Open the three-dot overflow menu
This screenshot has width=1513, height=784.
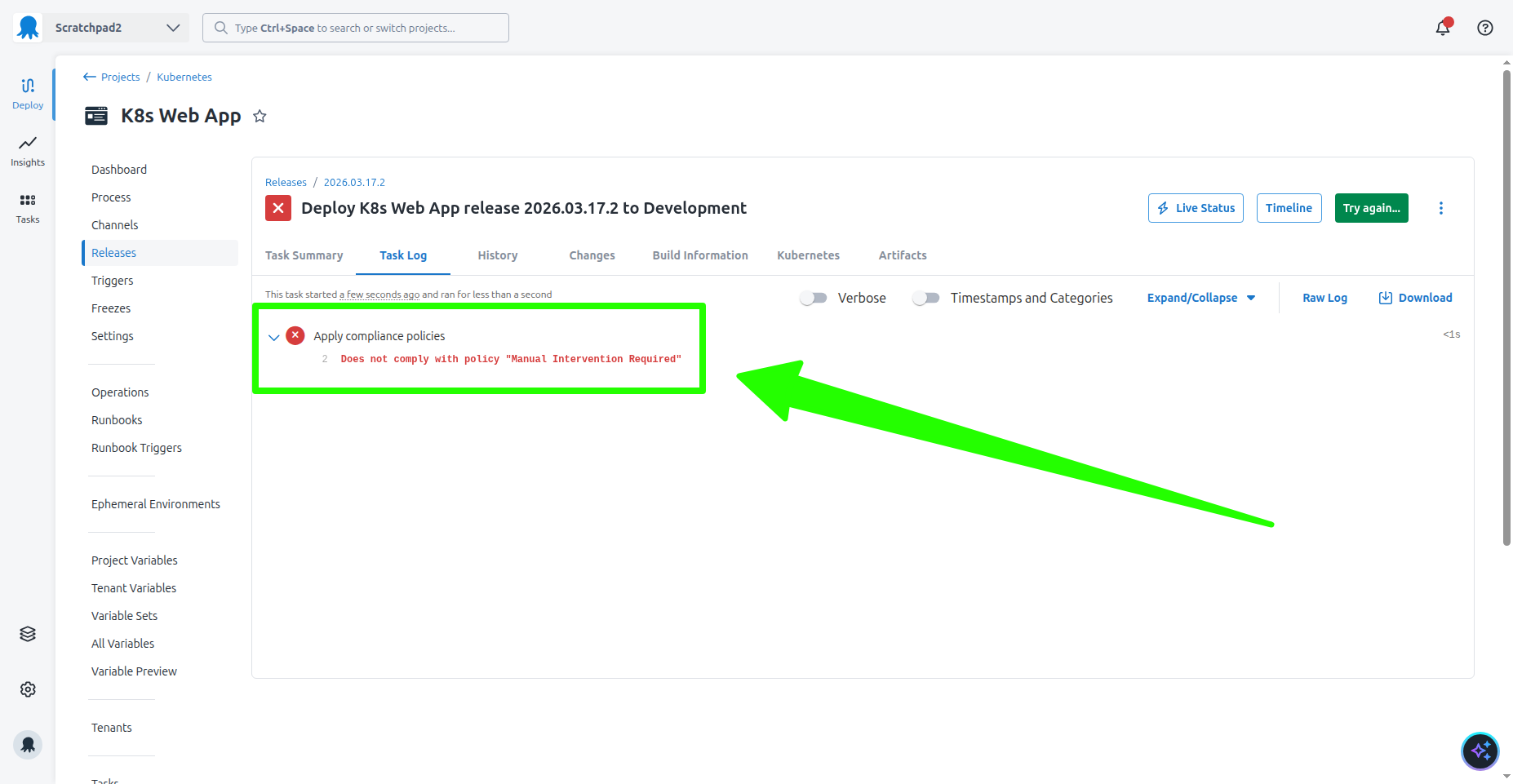click(x=1440, y=208)
